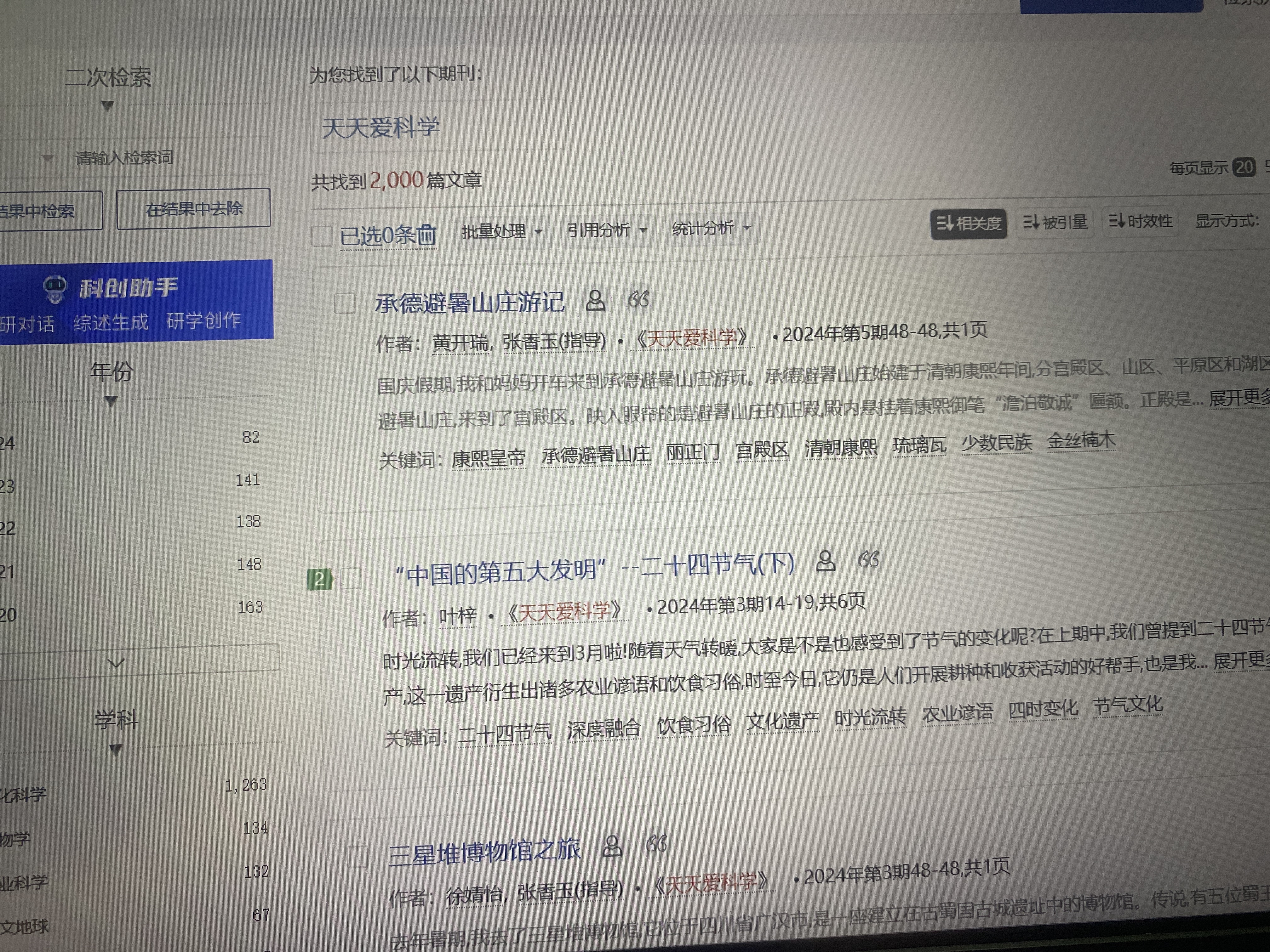Open the 《天天爱科学》 journal link in first result
This screenshot has width=1270, height=952.
coord(692,337)
